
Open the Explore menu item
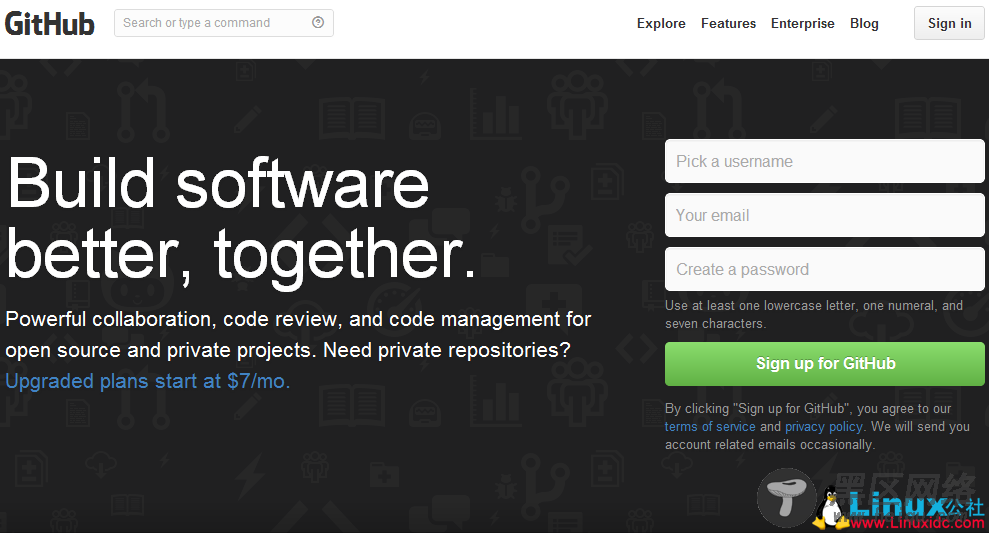point(661,23)
